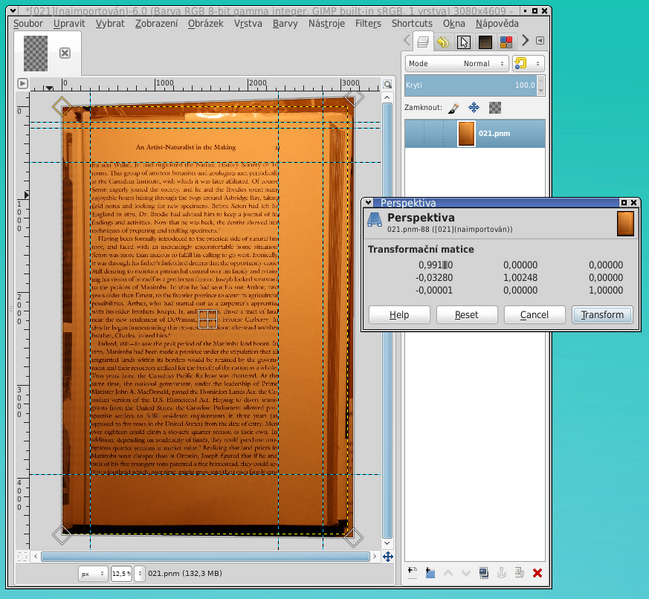Click the image preview thumbnail in Perspektiva dialog

(x=625, y=224)
